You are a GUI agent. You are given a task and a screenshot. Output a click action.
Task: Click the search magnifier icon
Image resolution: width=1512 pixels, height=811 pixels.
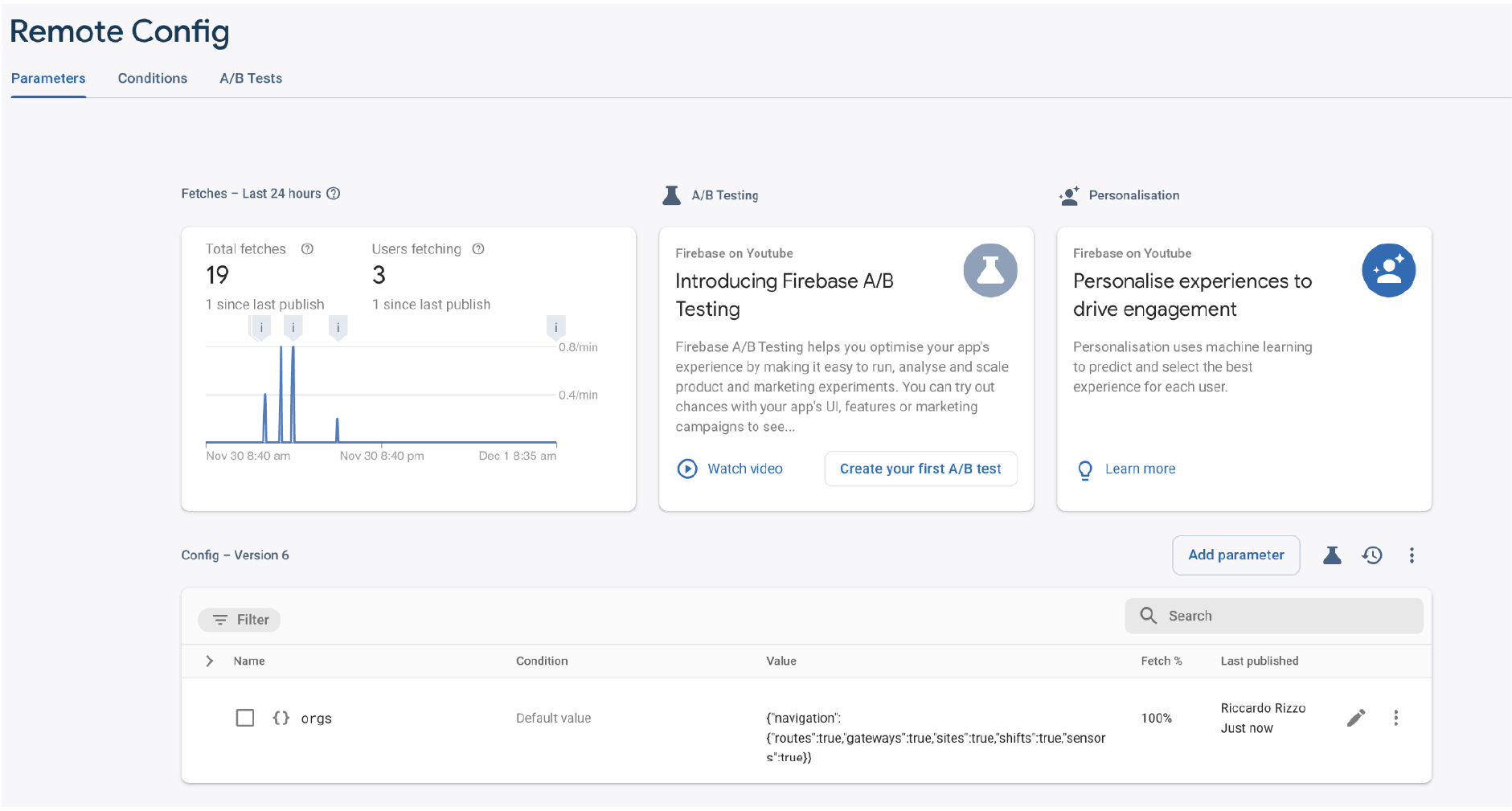coord(1149,616)
